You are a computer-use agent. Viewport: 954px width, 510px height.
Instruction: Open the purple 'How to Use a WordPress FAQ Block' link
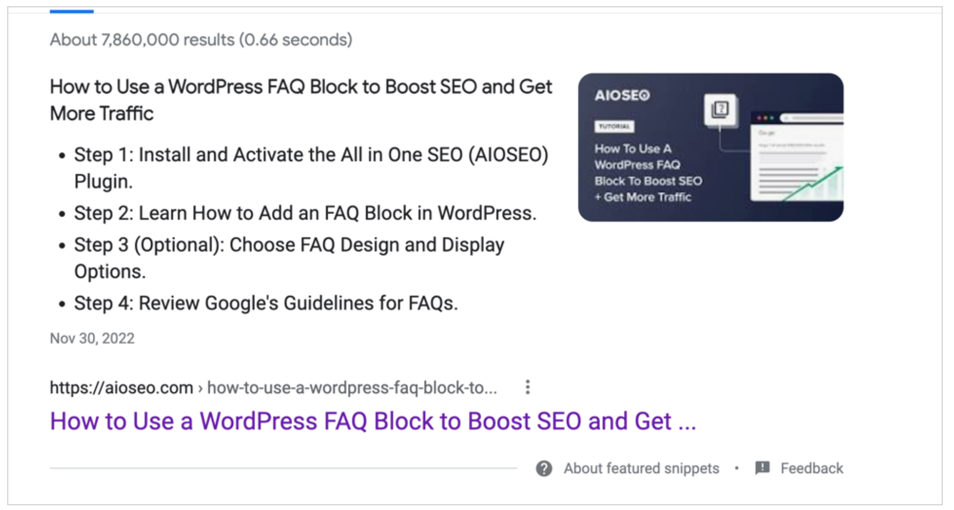(x=373, y=421)
